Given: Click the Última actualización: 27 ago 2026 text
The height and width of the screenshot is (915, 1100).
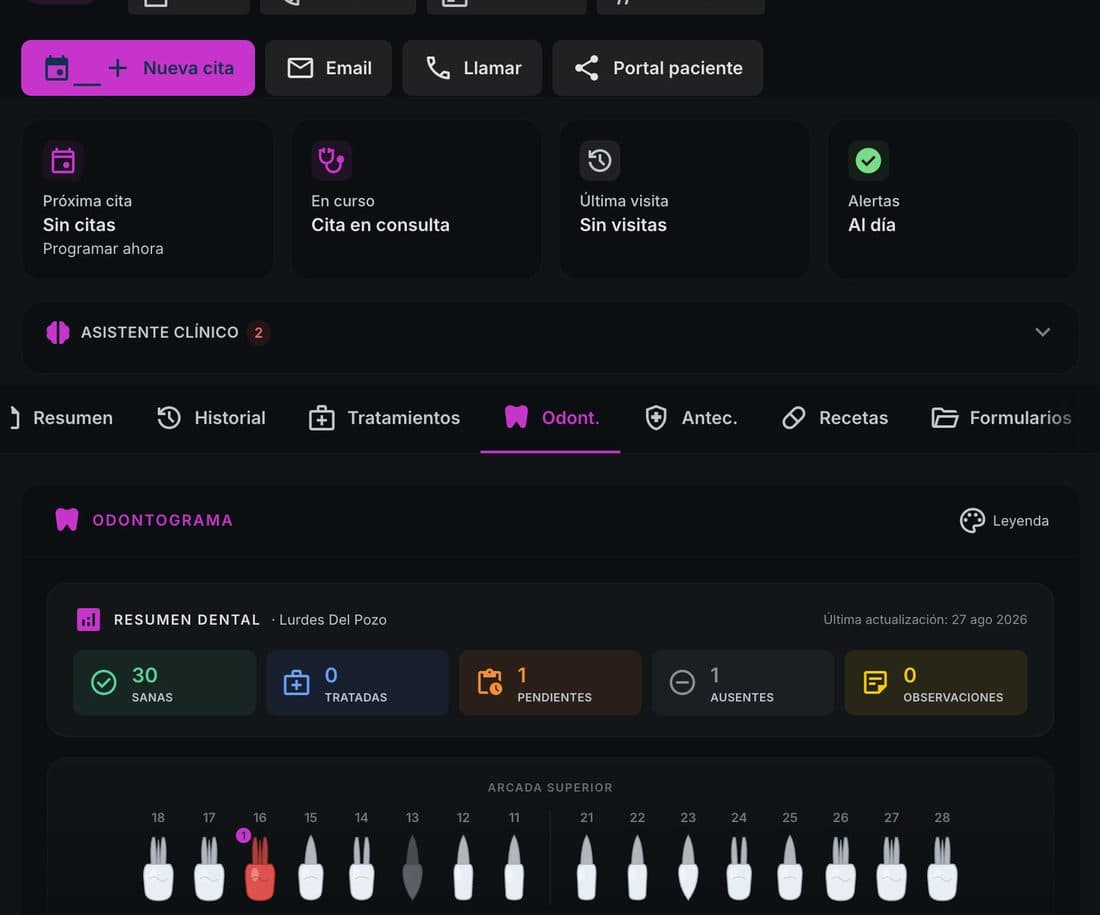Looking at the screenshot, I should coord(925,620).
